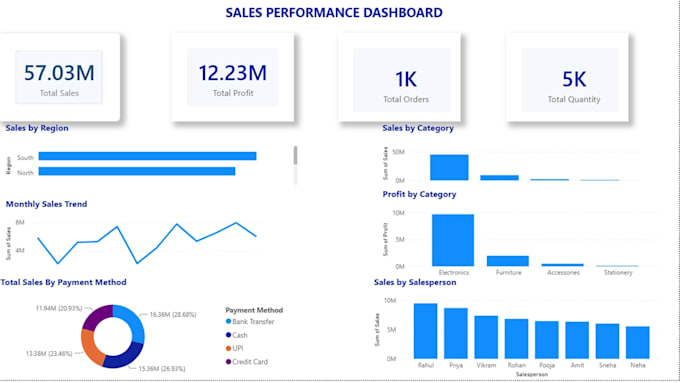Select the Bank Transfer legend marker
This screenshot has width=680, height=383.
[x=229, y=321]
